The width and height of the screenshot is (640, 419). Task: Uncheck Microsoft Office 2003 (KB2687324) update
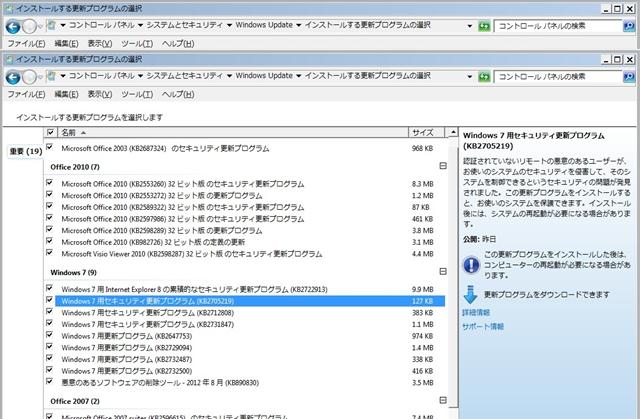coord(50,147)
